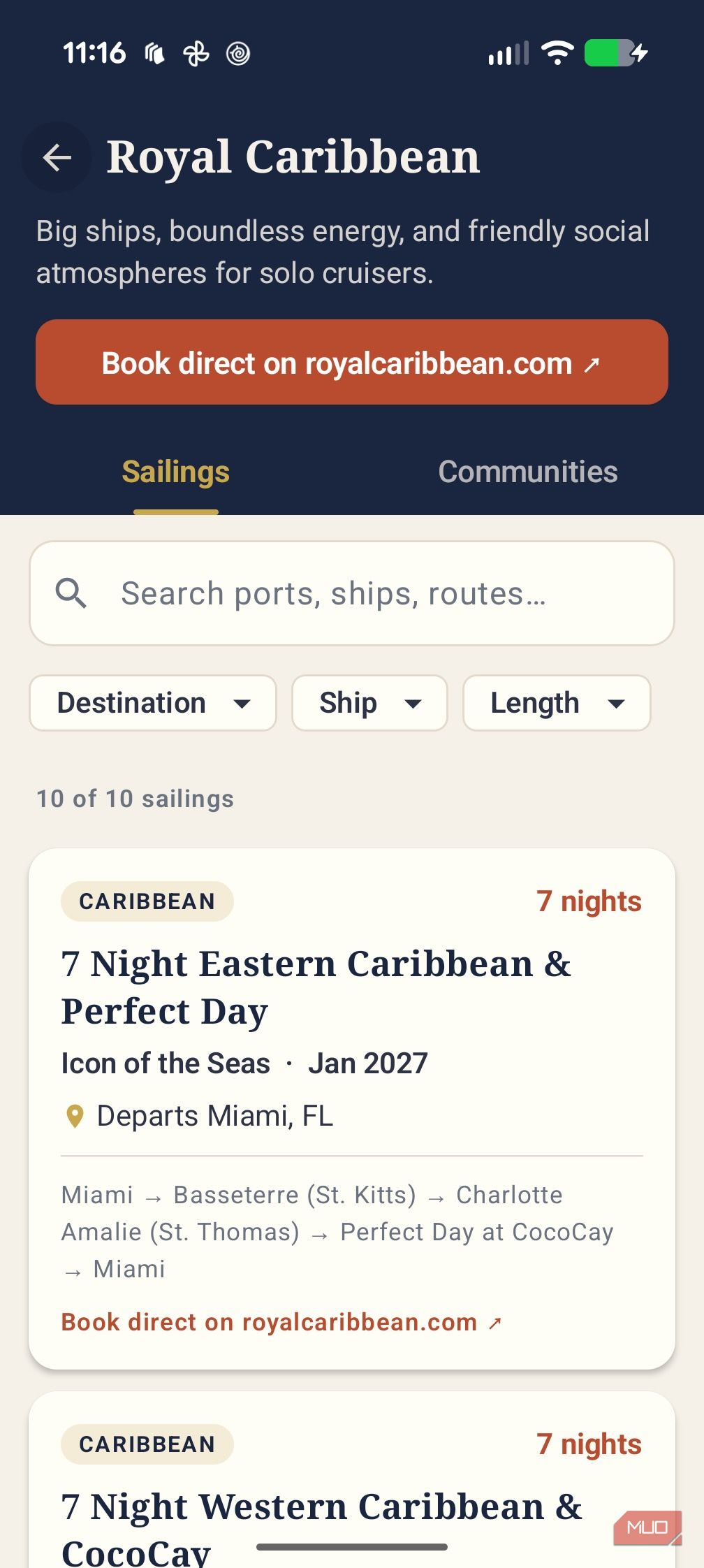Tap the Wi-Fi status icon
The width and height of the screenshot is (704, 1568).
pos(557,53)
